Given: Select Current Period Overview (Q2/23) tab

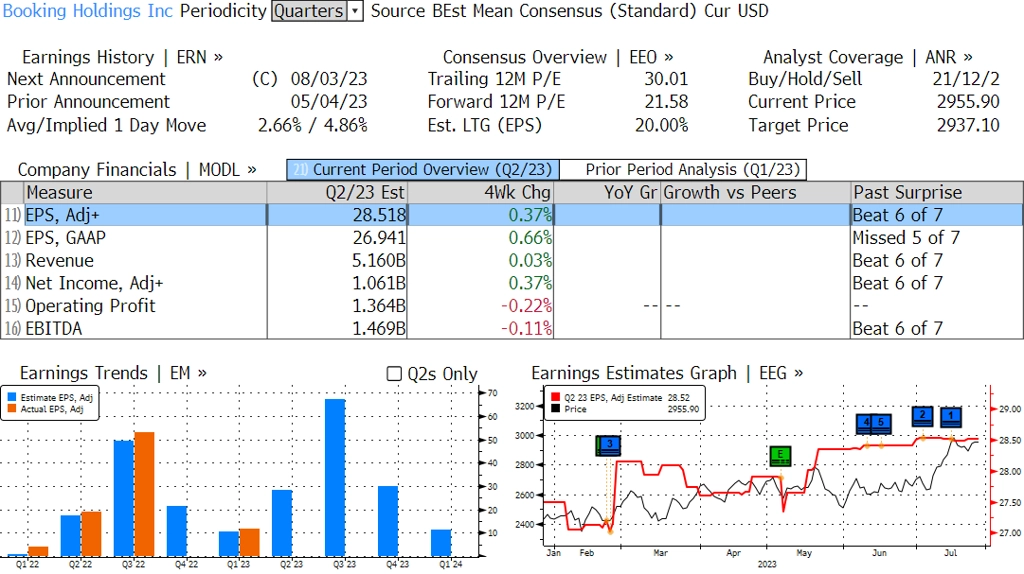Looking at the screenshot, I should tap(423, 170).
